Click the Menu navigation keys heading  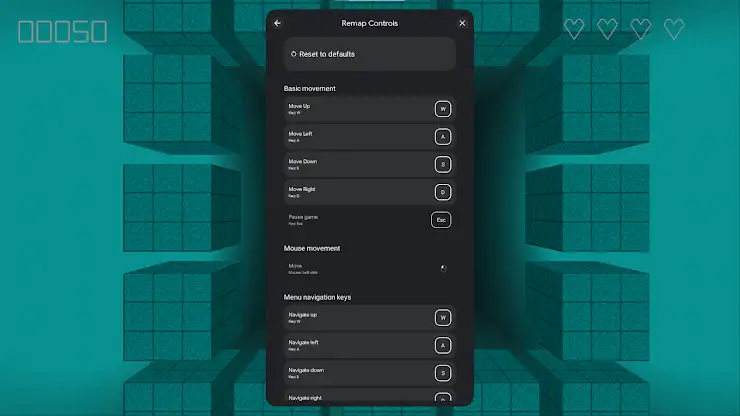tap(317, 297)
